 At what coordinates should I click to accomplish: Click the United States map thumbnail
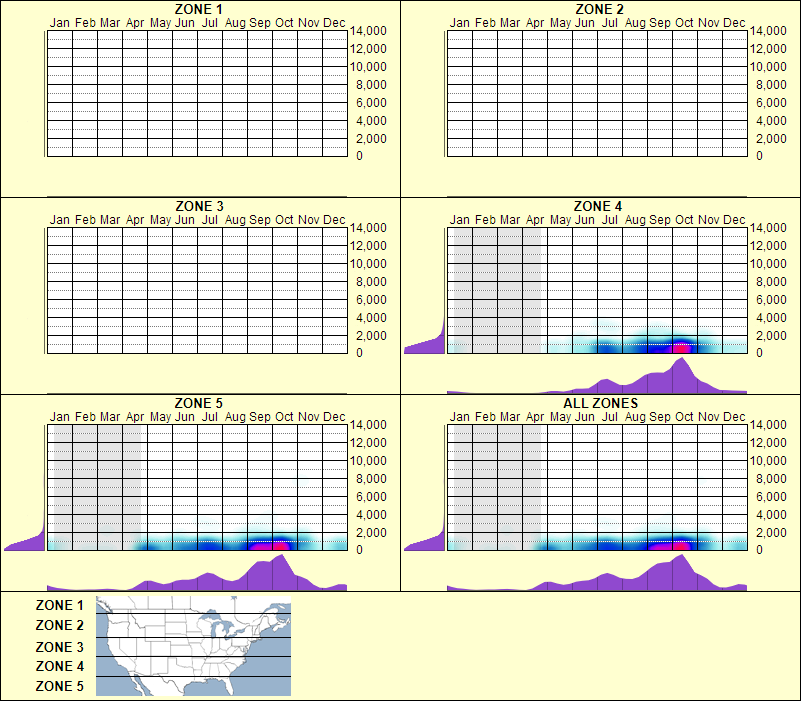pyautogui.click(x=192, y=645)
